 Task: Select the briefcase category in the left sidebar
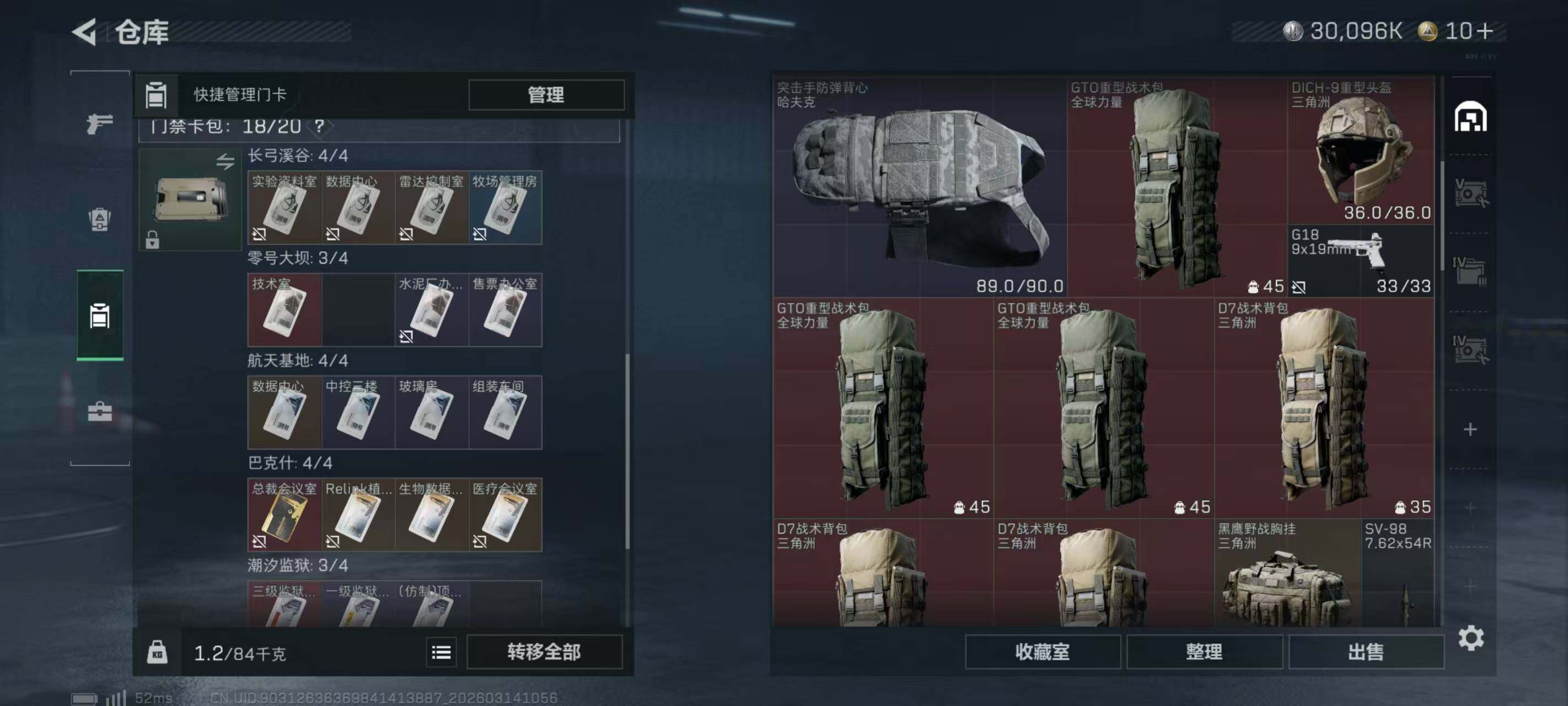click(x=100, y=412)
